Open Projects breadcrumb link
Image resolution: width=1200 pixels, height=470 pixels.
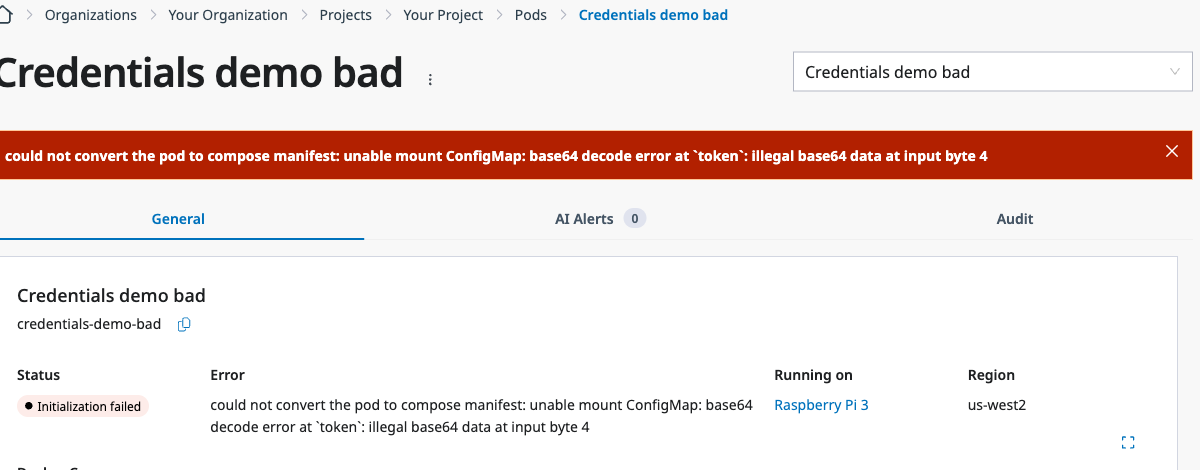coord(345,15)
